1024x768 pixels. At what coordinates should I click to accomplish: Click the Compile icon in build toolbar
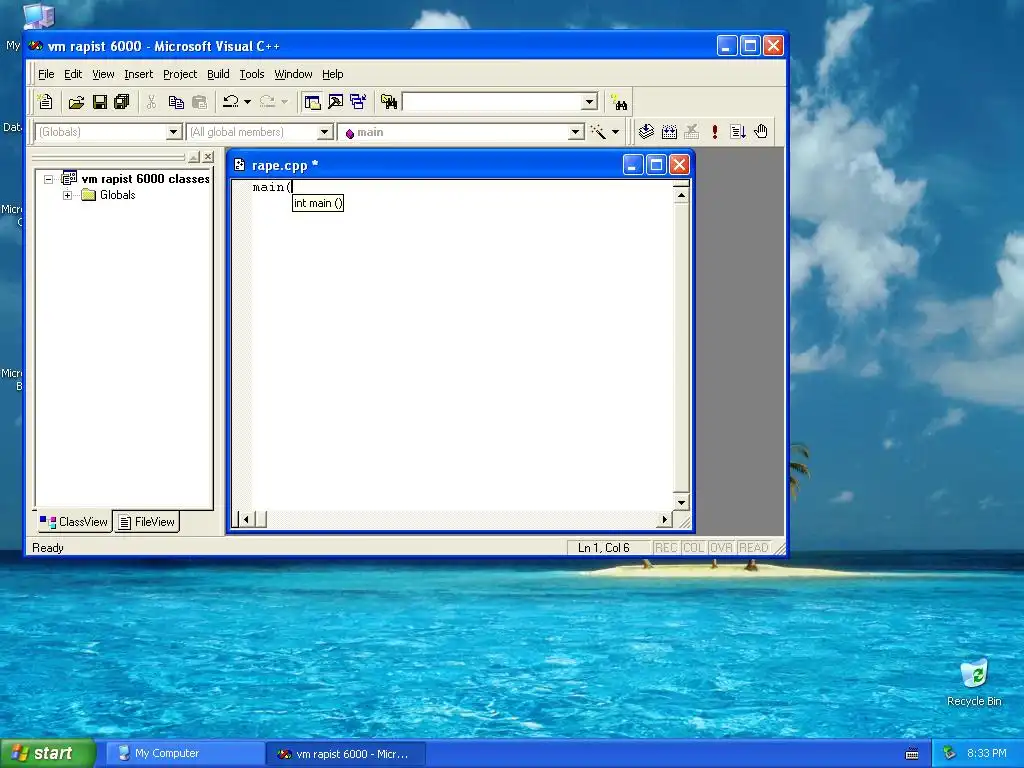[x=646, y=132]
